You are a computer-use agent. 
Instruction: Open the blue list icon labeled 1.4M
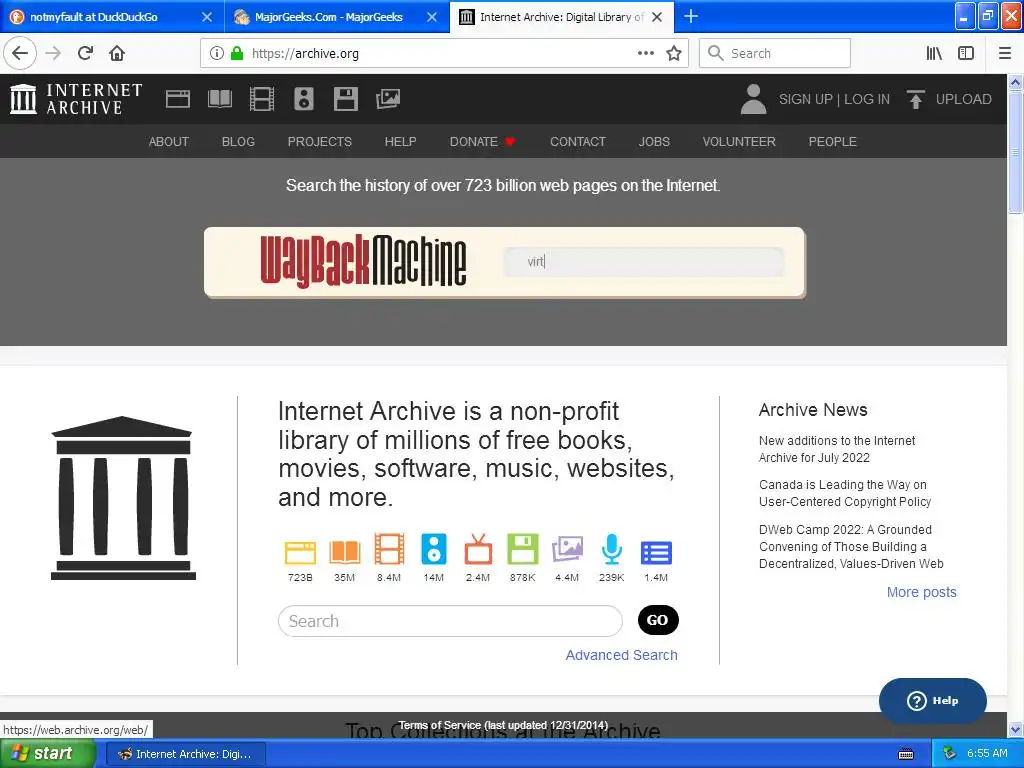[x=656, y=552]
